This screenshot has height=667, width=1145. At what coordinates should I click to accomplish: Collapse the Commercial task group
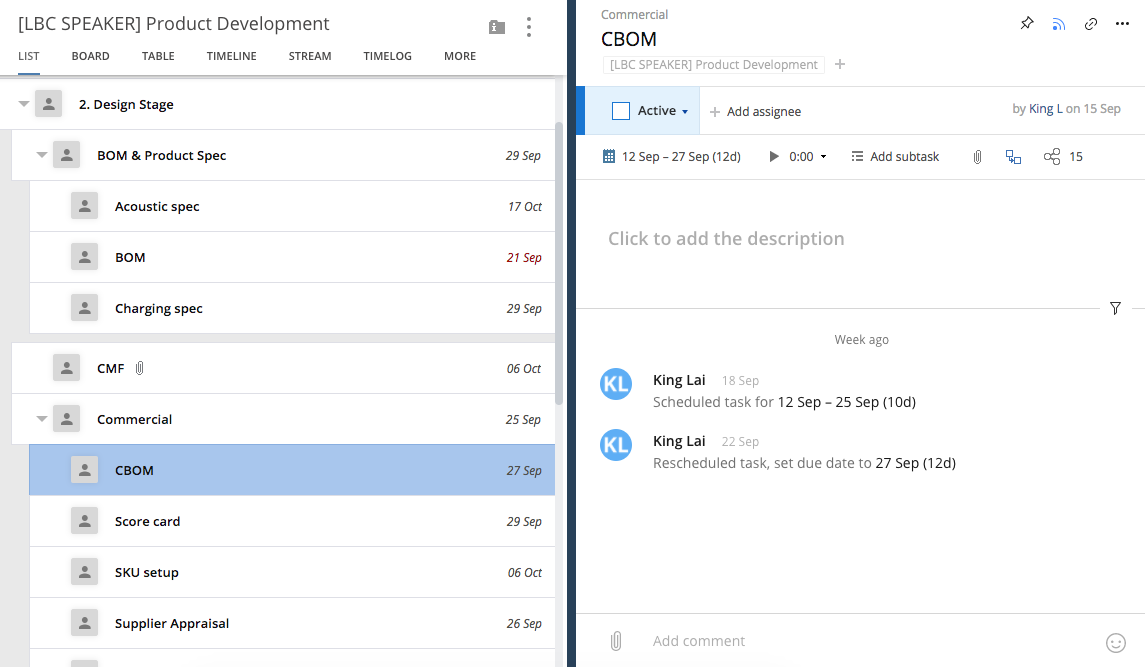tap(42, 420)
